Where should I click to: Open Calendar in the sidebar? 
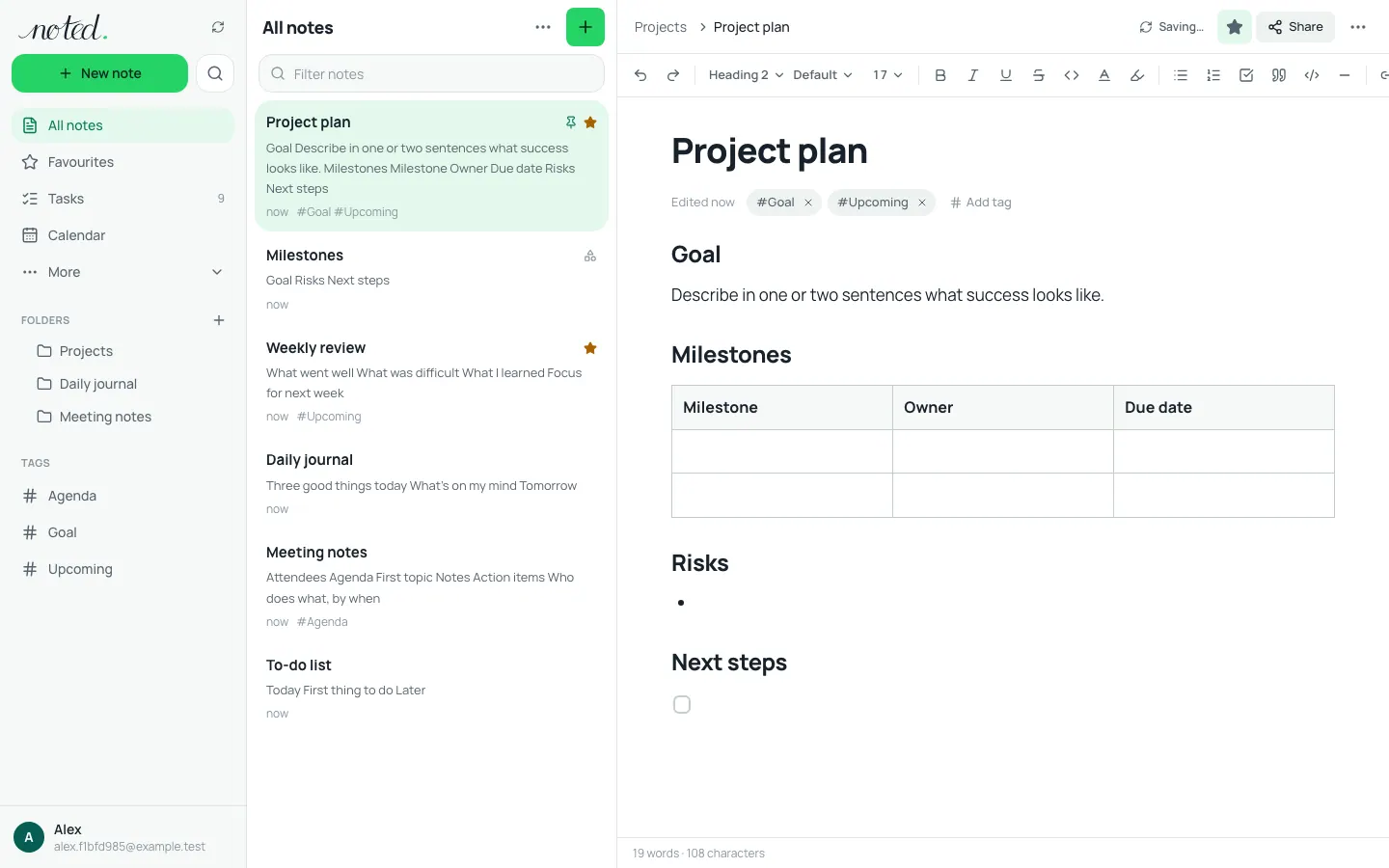(123, 235)
